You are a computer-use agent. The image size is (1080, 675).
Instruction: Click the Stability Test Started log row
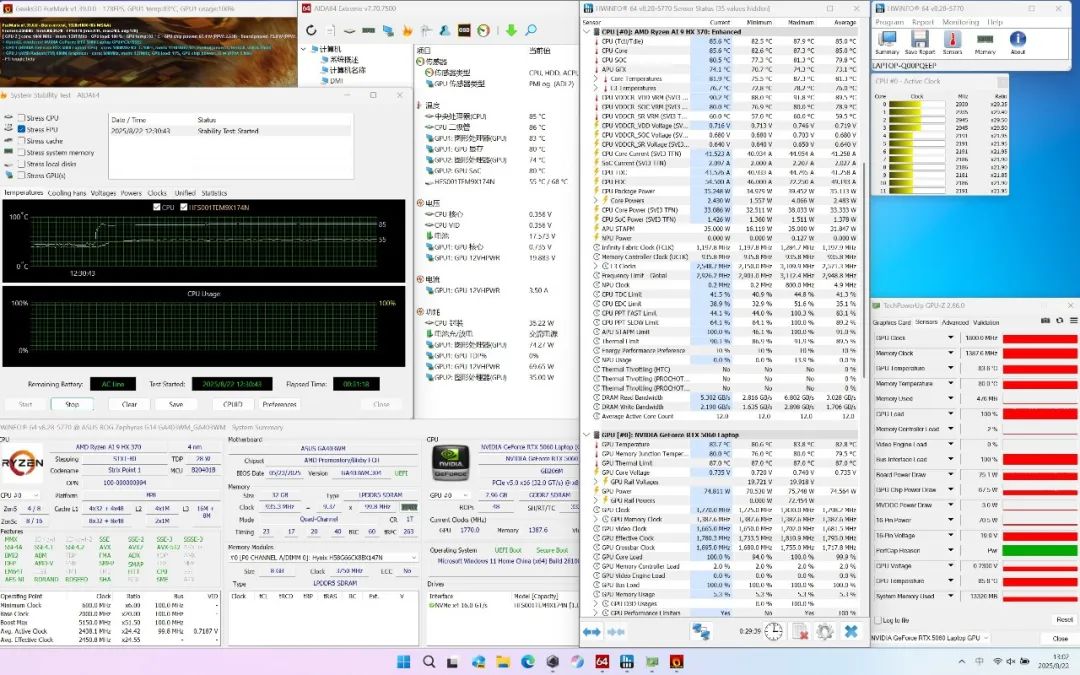point(231,131)
